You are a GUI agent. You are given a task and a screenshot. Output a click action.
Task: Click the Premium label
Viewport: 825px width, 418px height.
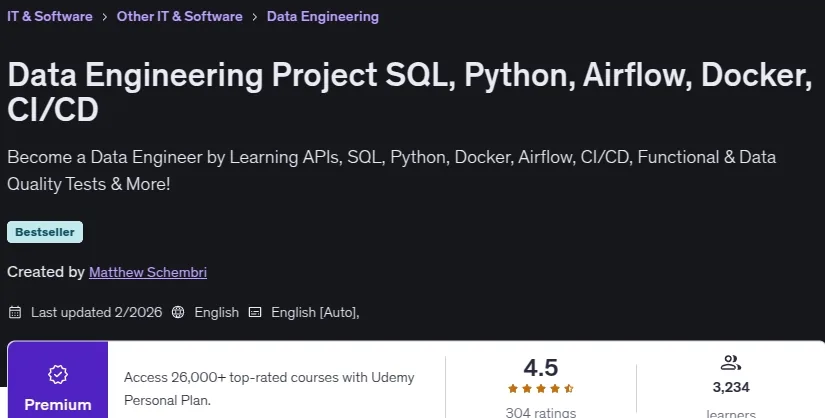(58, 405)
